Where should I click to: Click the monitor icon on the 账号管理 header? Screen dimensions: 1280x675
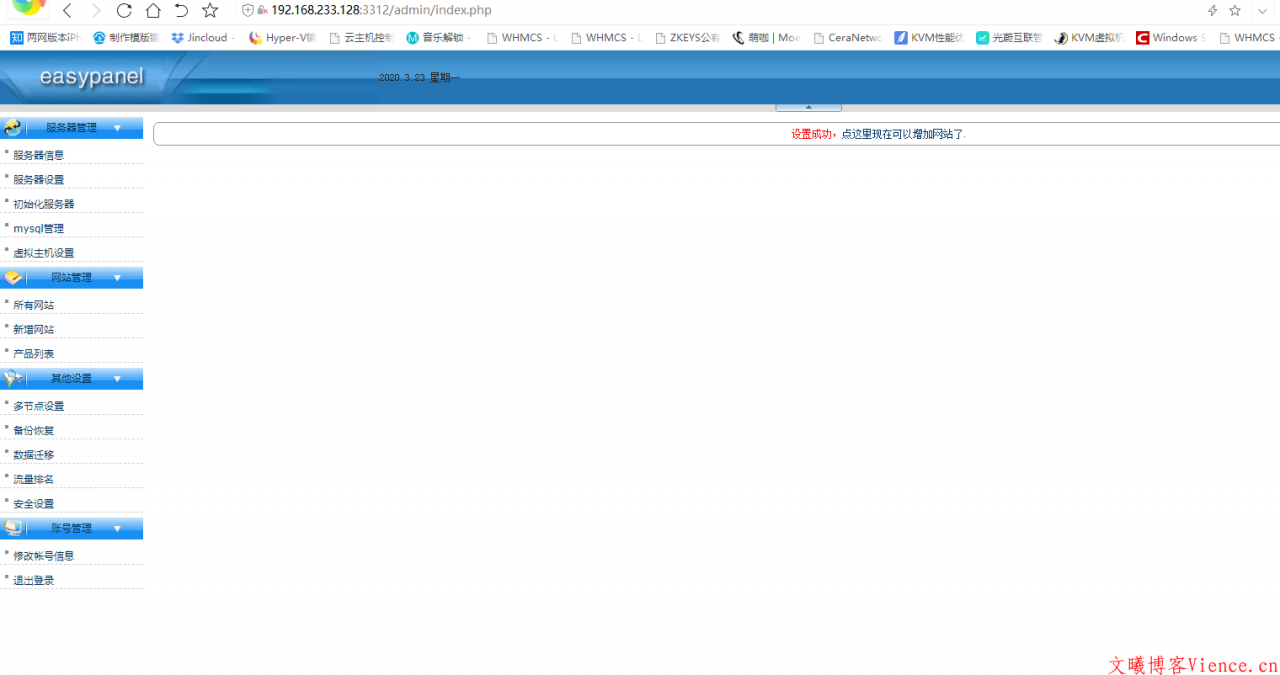coord(13,528)
